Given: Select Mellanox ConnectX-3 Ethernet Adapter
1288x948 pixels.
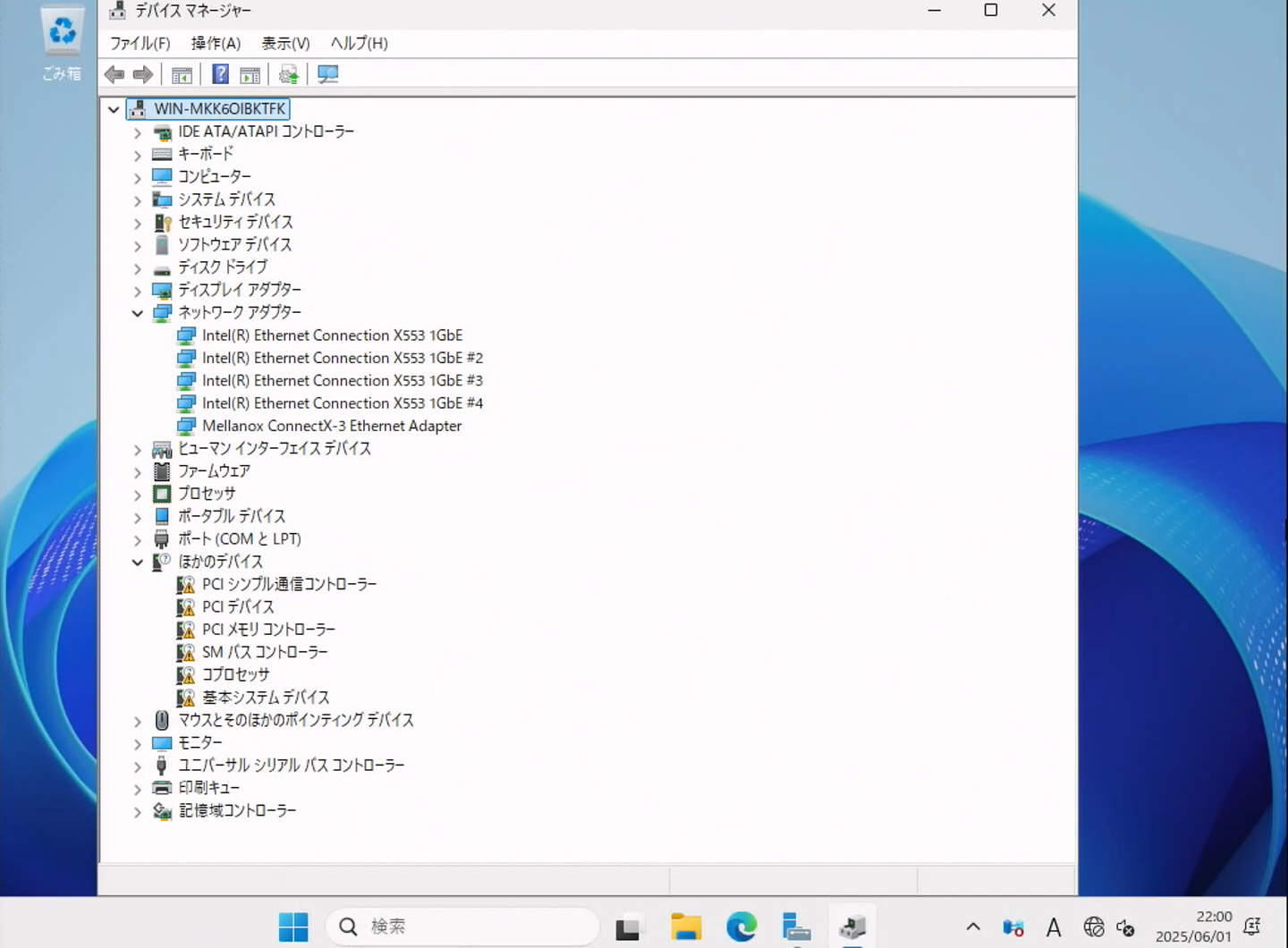Looking at the screenshot, I should point(332,426).
